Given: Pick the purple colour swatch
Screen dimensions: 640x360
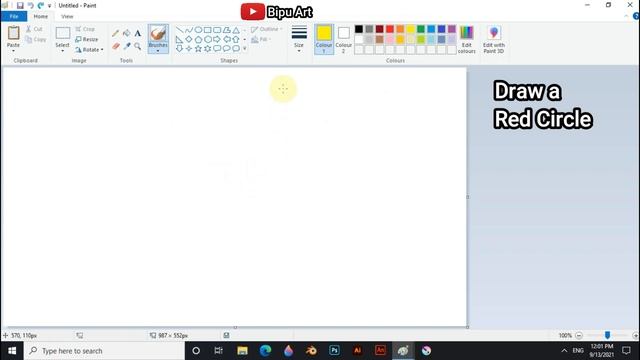Looking at the screenshot, I should pos(452,29).
